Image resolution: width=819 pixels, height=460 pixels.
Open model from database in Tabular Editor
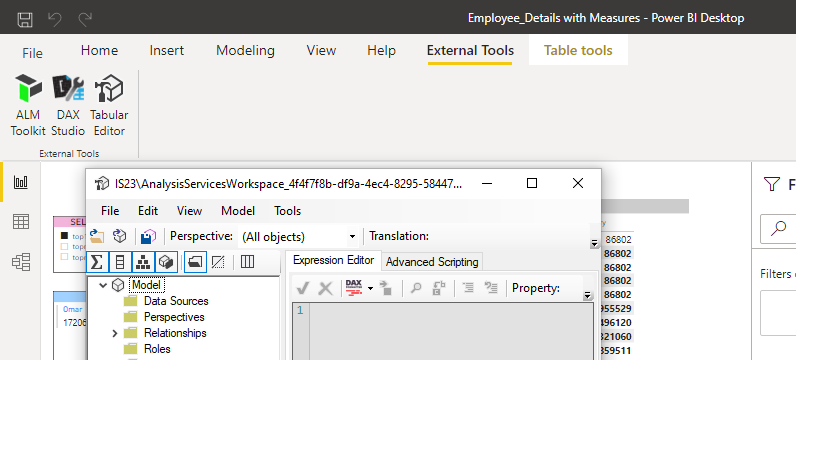pyautogui.click(x=120, y=236)
